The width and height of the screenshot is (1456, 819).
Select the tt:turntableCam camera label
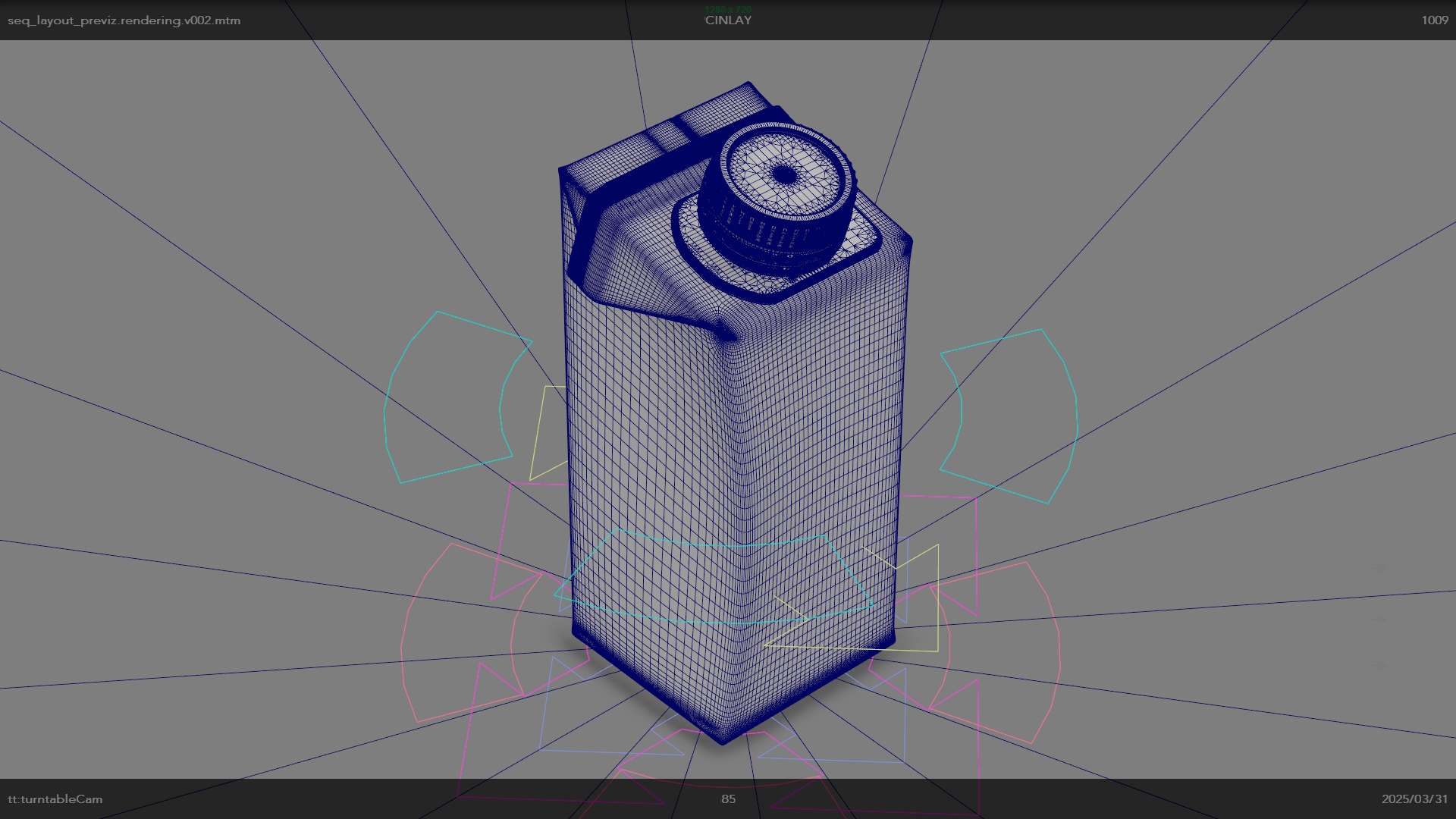(x=55, y=799)
